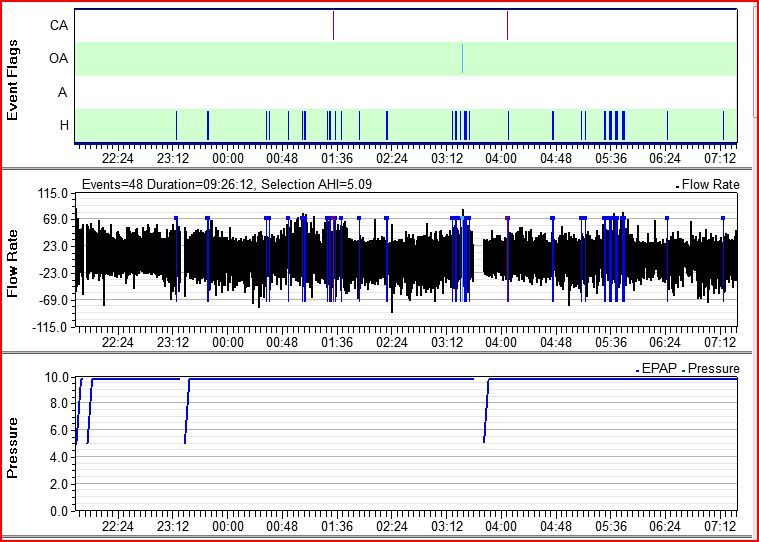The width and height of the screenshot is (759, 542).
Task: Click the H row label
Action: pyautogui.click(x=62, y=125)
